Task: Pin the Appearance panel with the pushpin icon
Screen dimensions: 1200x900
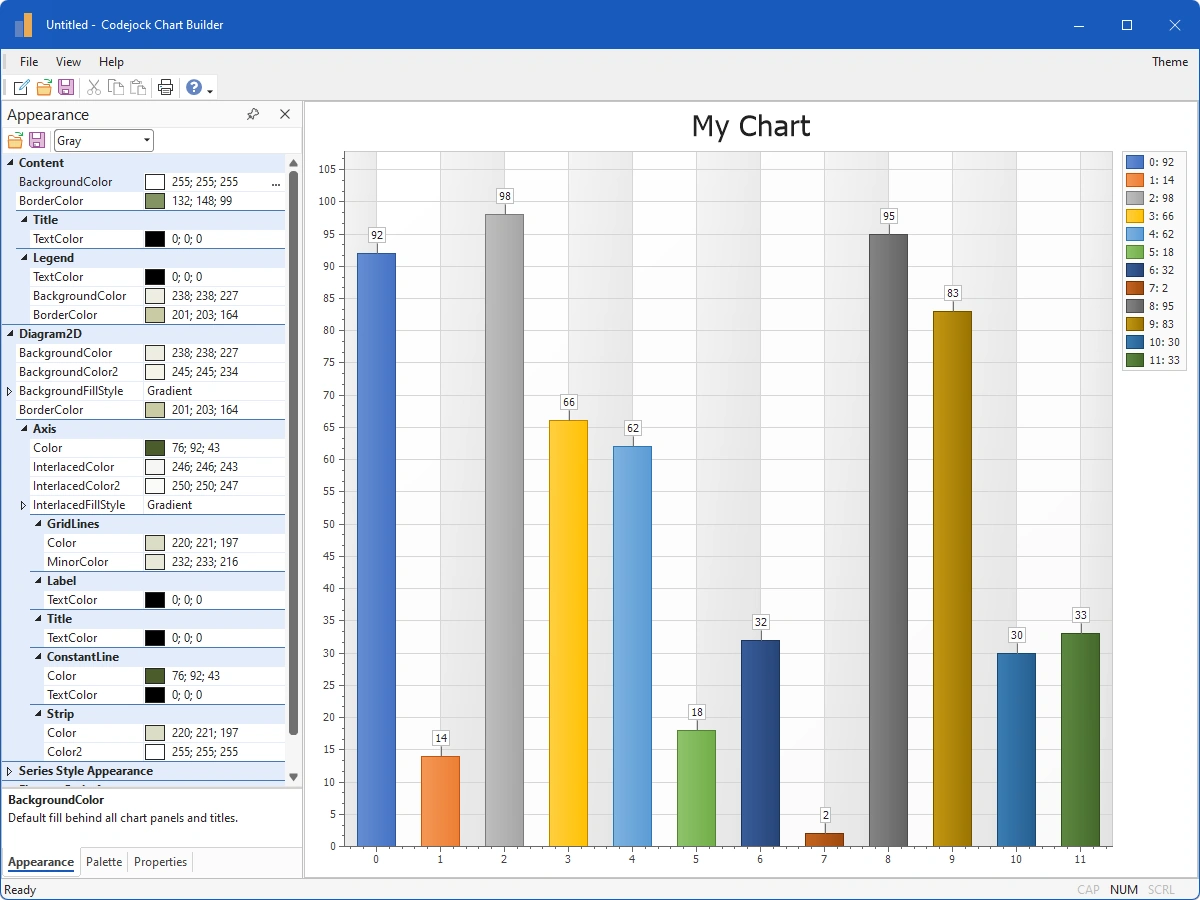Action: tap(253, 114)
